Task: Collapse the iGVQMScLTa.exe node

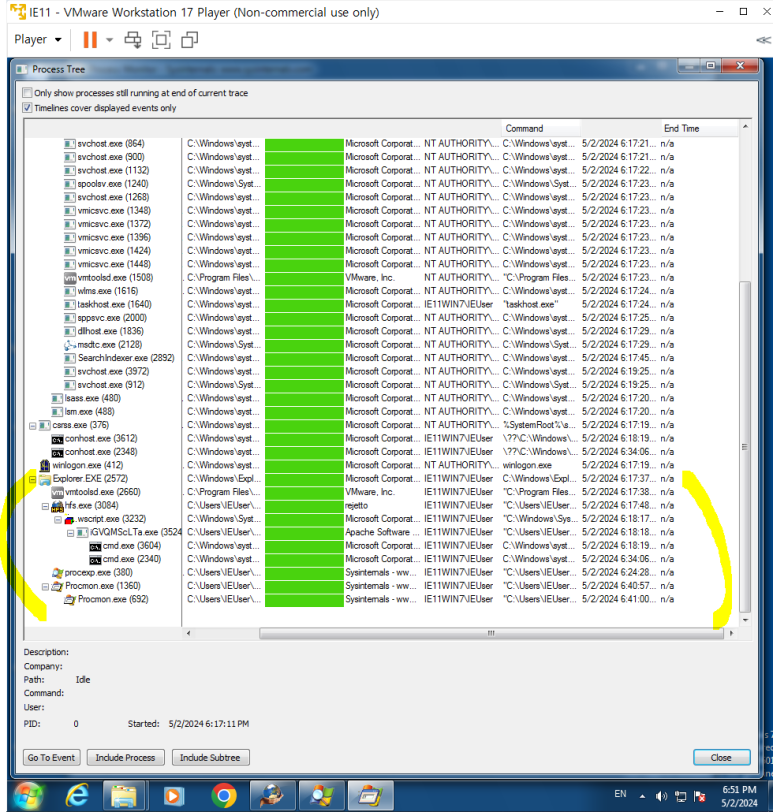Action: click(70, 533)
